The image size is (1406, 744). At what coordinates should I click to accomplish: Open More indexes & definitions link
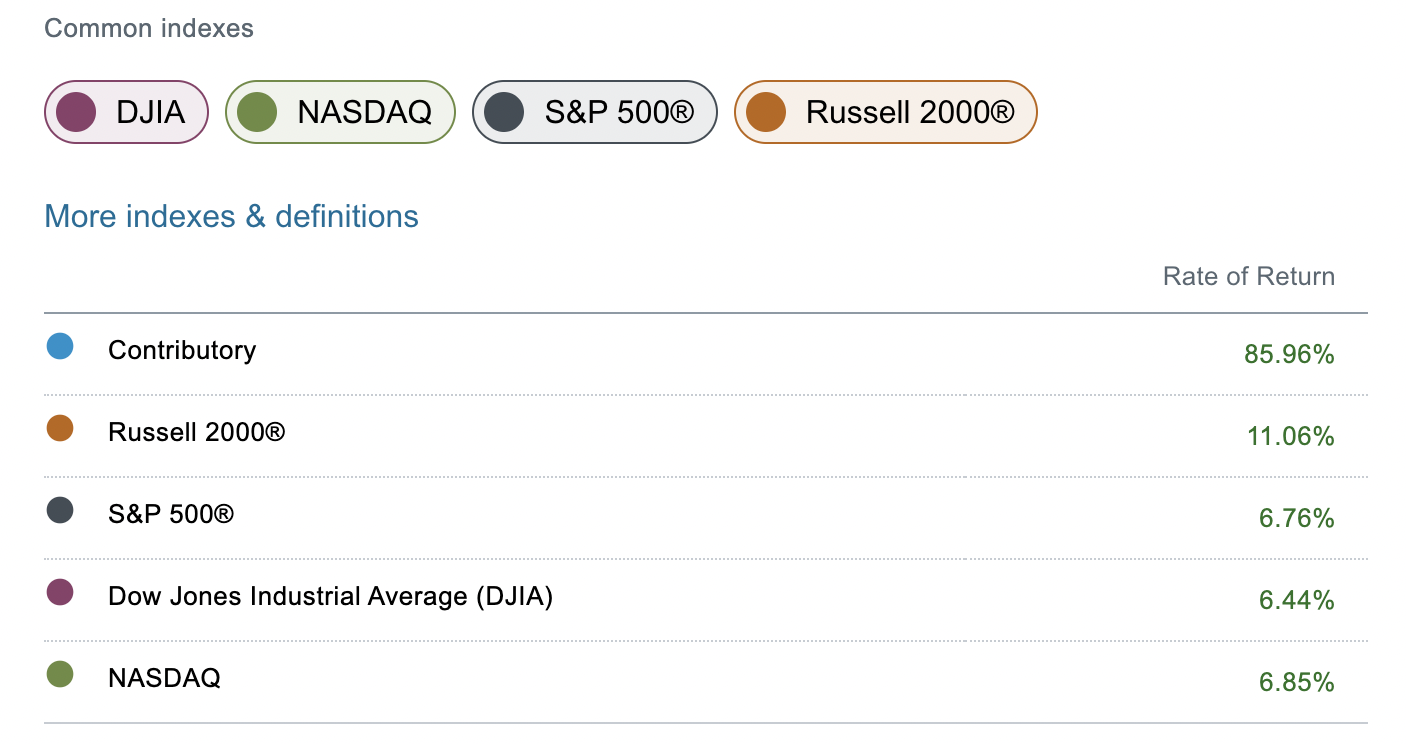pyautogui.click(x=232, y=216)
